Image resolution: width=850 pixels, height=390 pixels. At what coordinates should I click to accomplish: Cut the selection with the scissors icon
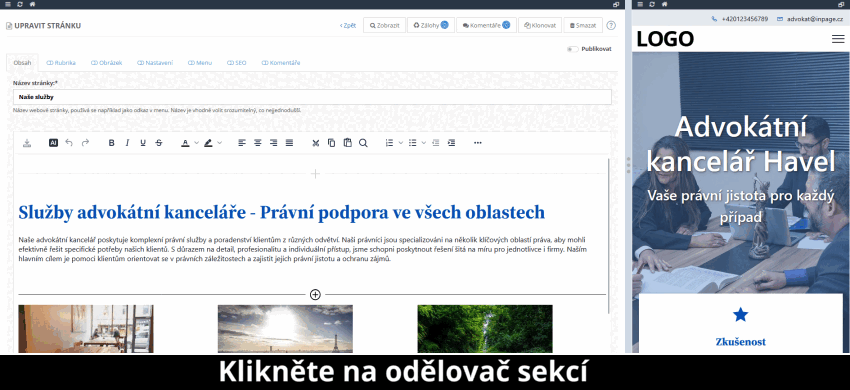315,143
